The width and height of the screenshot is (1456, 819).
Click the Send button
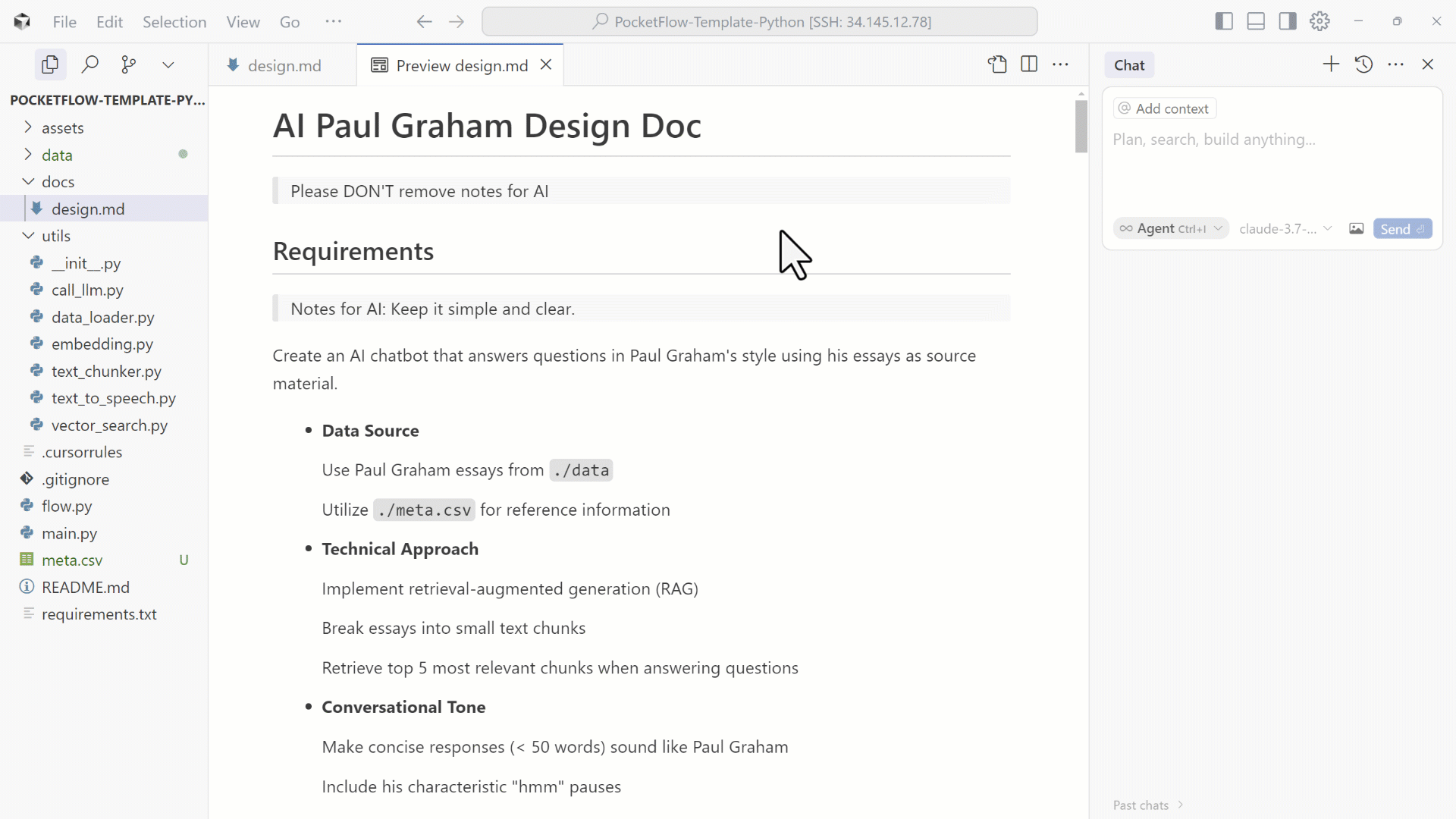(1401, 229)
